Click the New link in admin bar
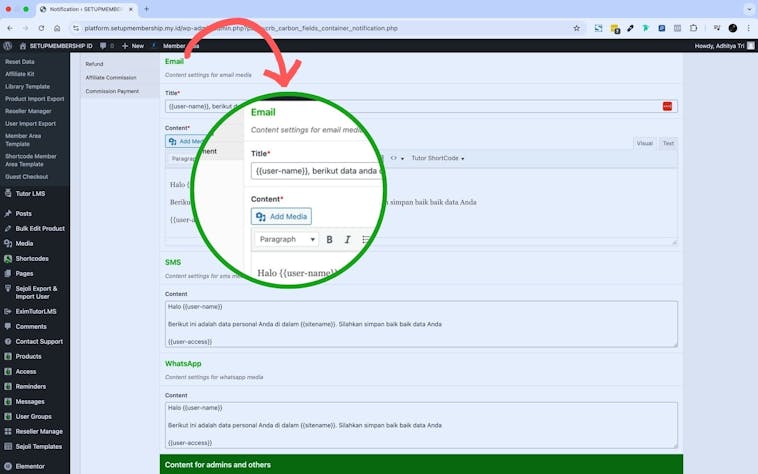The image size is (758, 474). (132, 45)
